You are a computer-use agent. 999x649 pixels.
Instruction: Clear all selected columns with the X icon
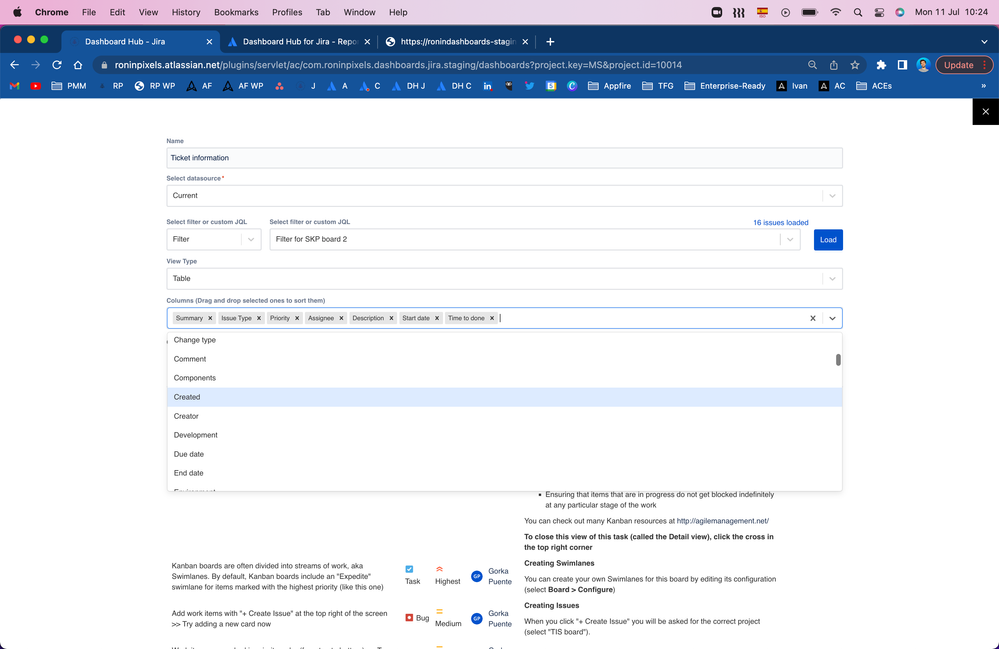[812, 316]
